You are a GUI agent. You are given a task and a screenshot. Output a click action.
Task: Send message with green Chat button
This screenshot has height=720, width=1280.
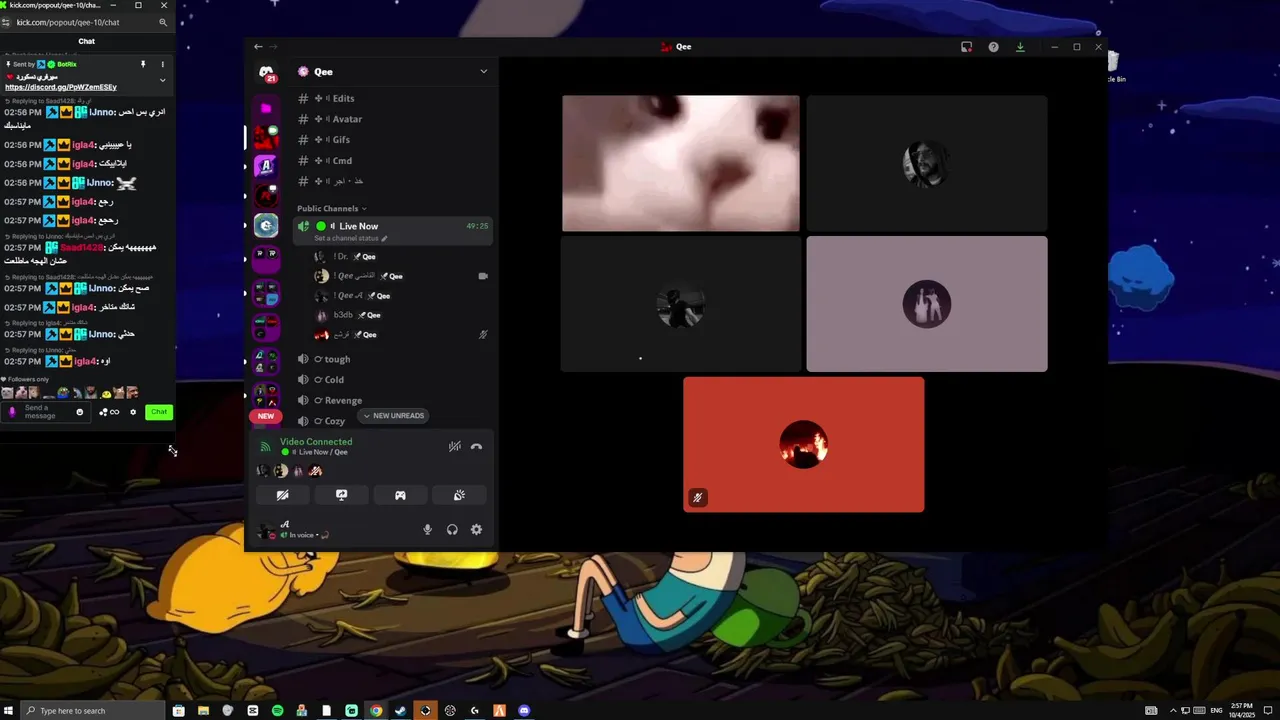(x=159, y=412)
